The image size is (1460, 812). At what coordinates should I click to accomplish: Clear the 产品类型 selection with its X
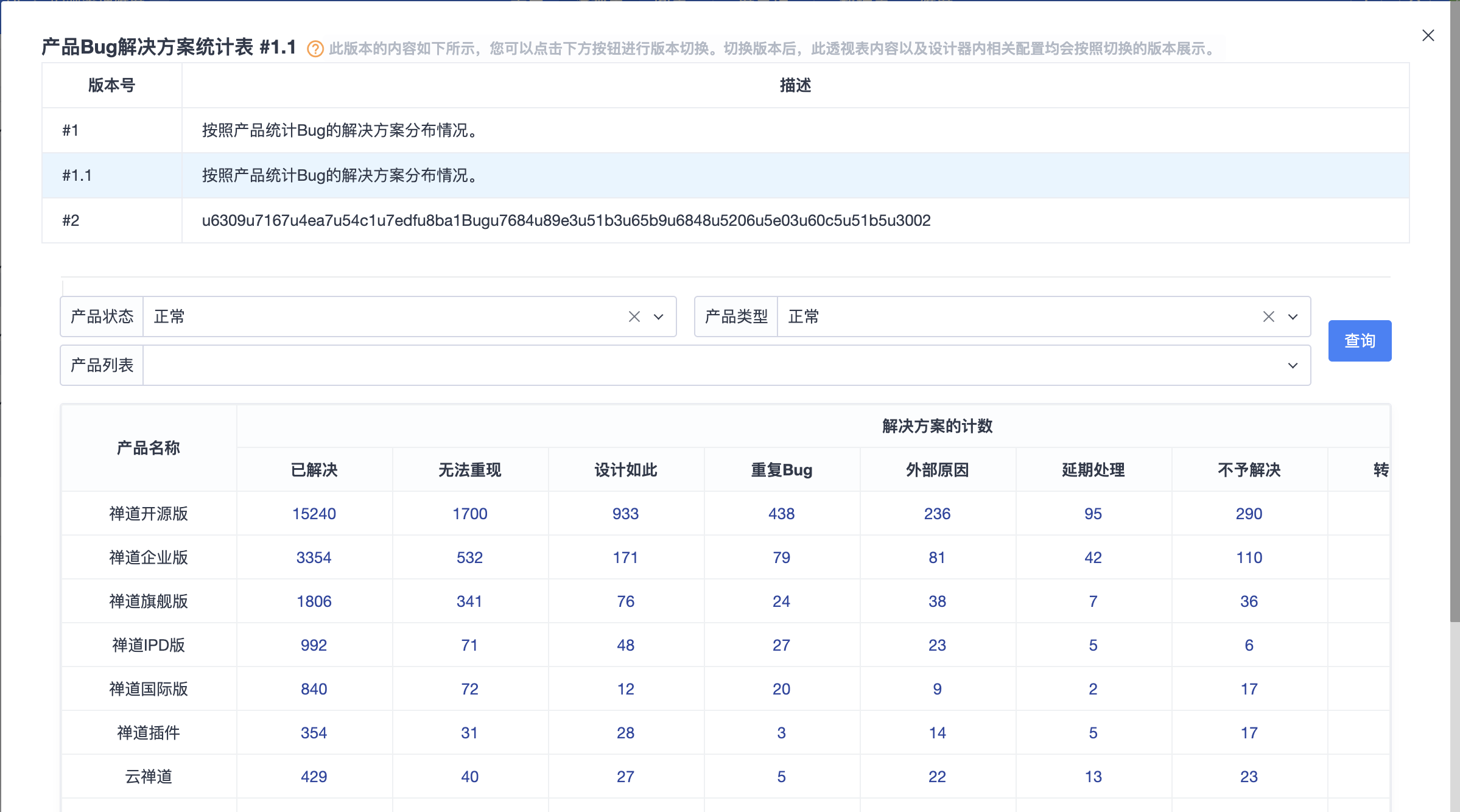[x=1268, y=317]
